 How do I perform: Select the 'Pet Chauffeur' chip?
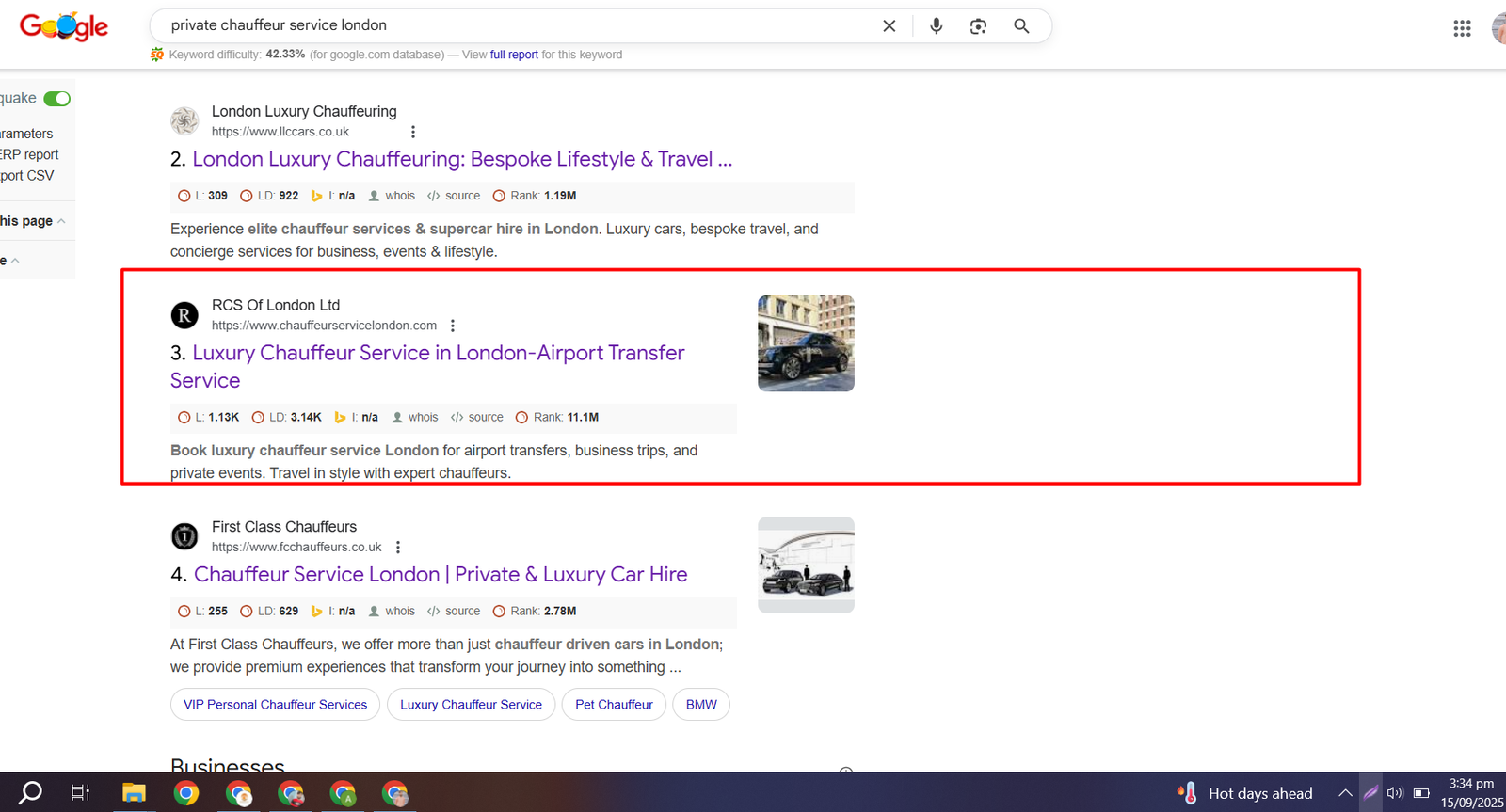614,705
